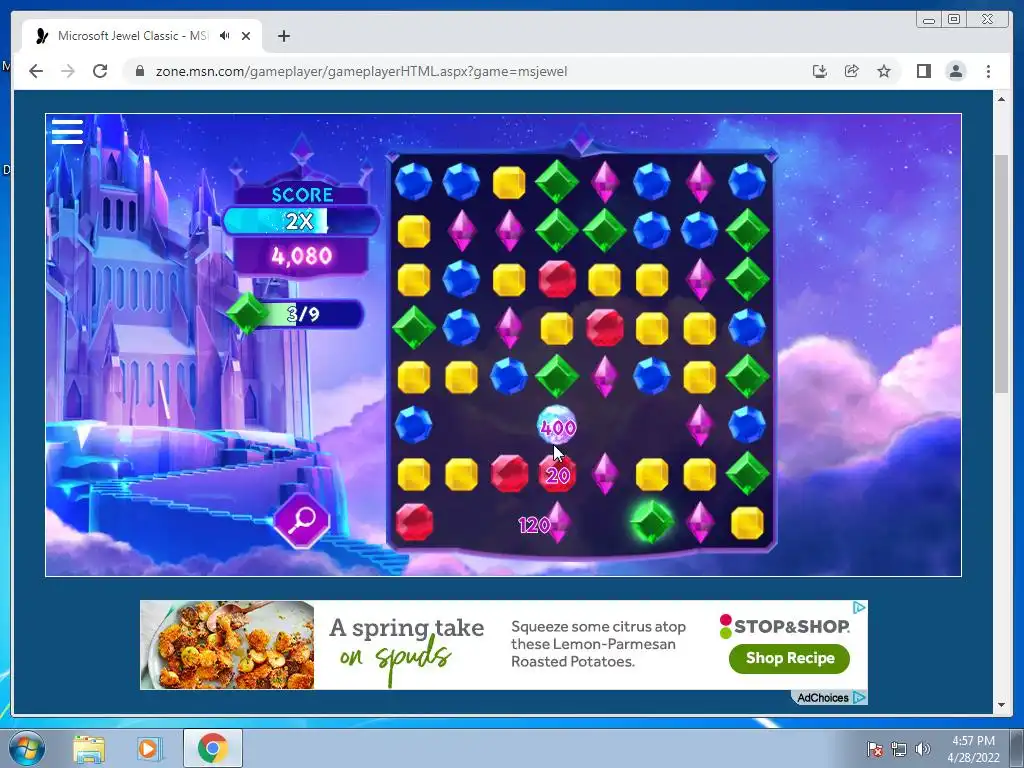The width and height of the screenshot is (1024, 768).
Task: Click the 3/9 green gem progress bar
Action: tap(304, 314)
